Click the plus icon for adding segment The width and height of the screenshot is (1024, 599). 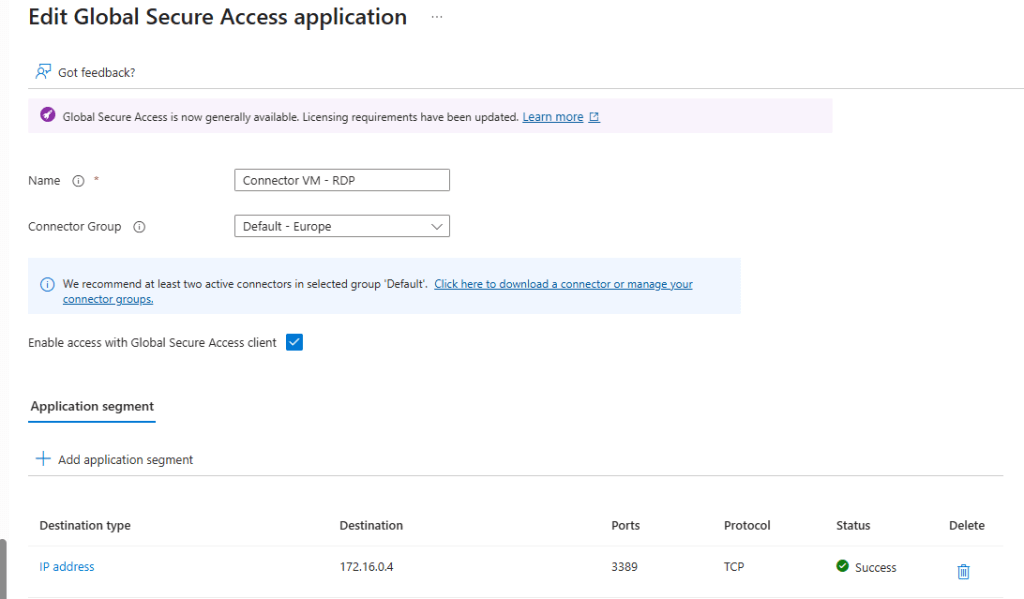click(43, 459)
